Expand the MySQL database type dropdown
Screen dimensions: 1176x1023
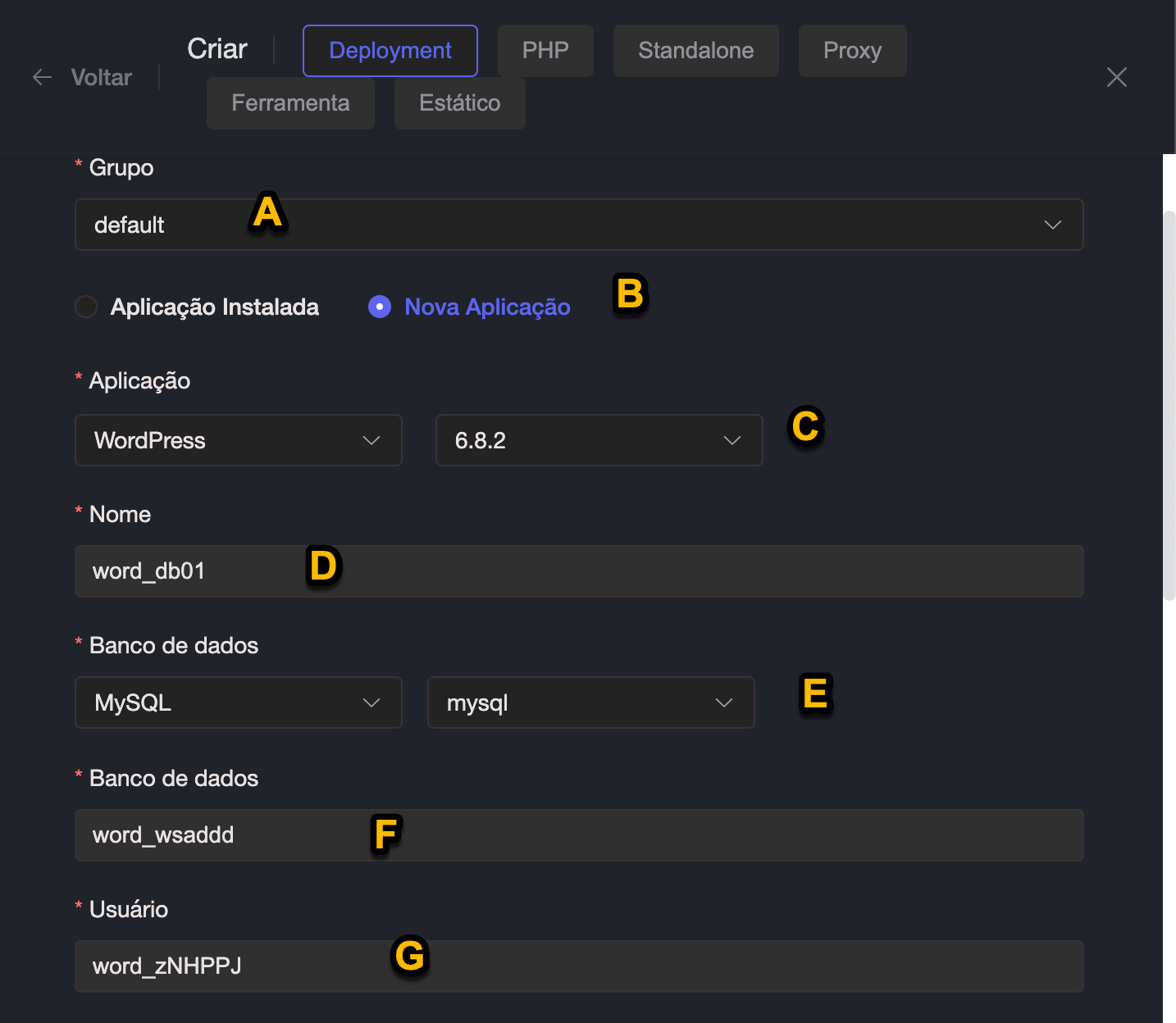(238, 702)
